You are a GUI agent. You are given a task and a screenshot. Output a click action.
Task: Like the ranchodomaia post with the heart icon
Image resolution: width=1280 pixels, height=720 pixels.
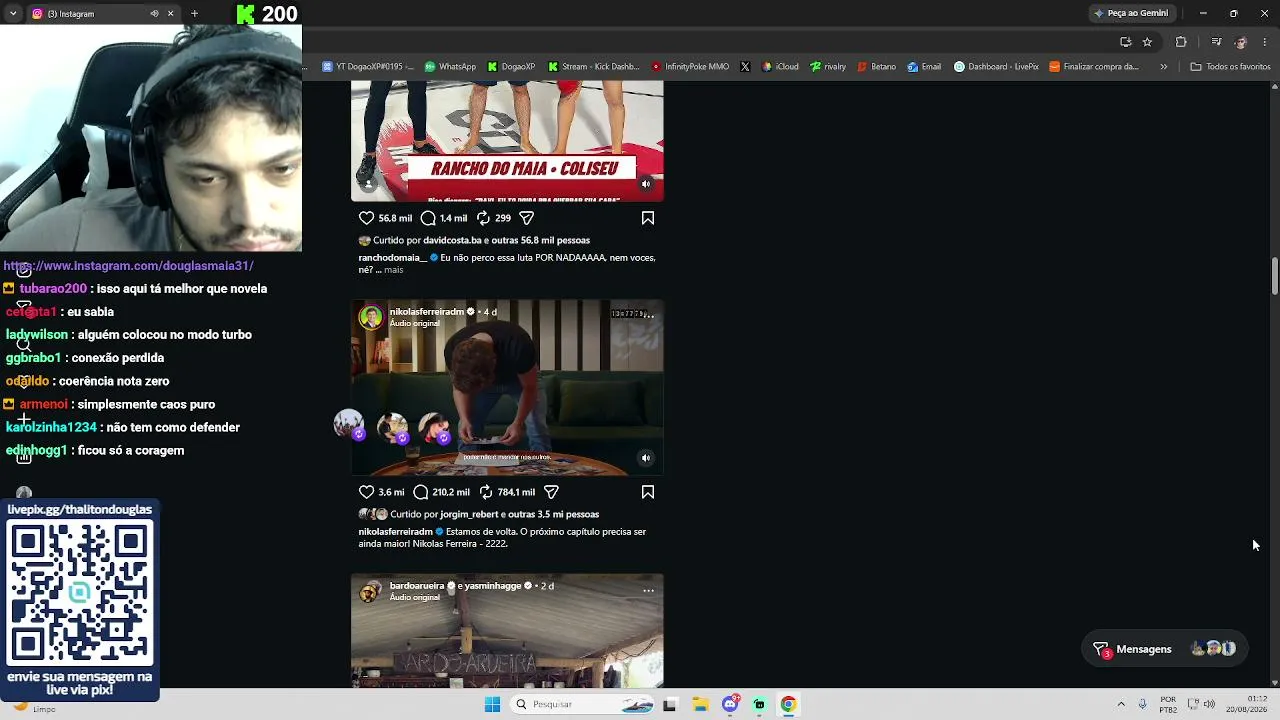pyautogui.click(x=366, y=218)
